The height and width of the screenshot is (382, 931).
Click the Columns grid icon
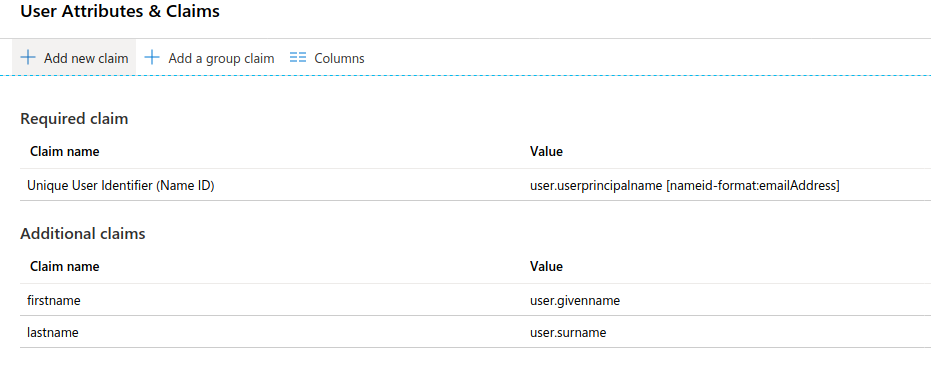[x=298, y=58]
